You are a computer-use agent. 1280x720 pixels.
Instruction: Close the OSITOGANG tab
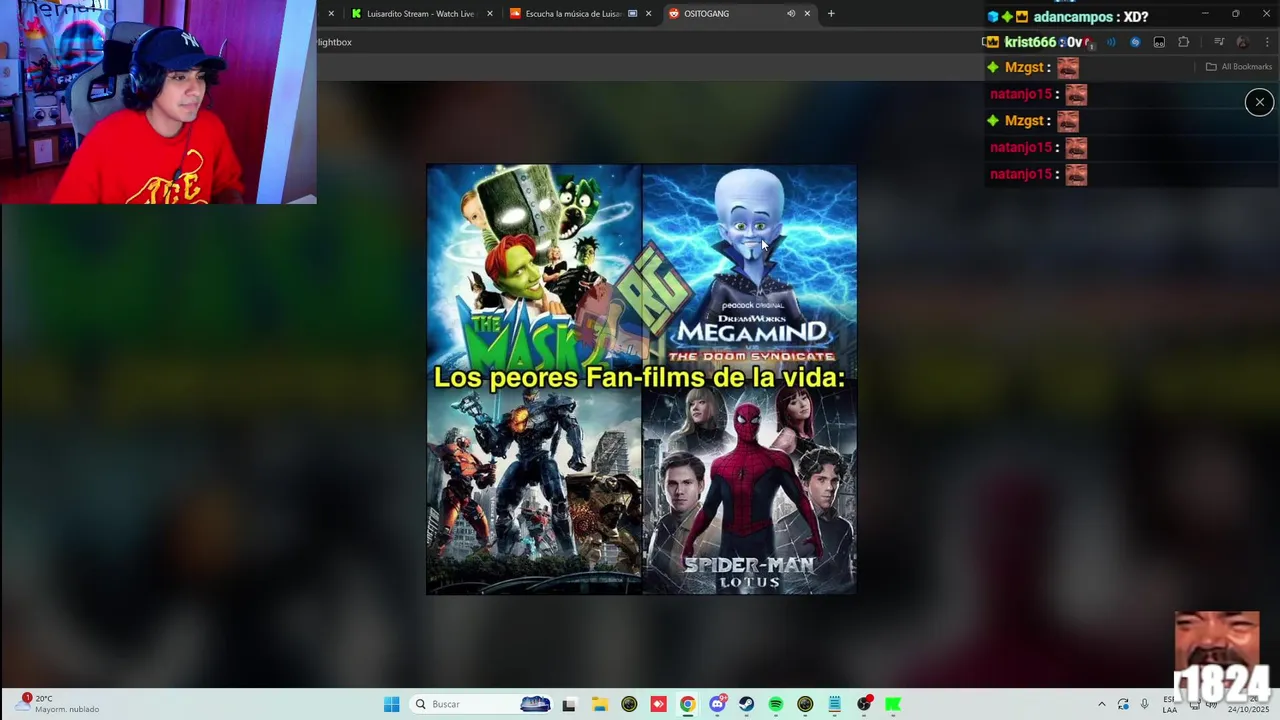tap(807, 14)
